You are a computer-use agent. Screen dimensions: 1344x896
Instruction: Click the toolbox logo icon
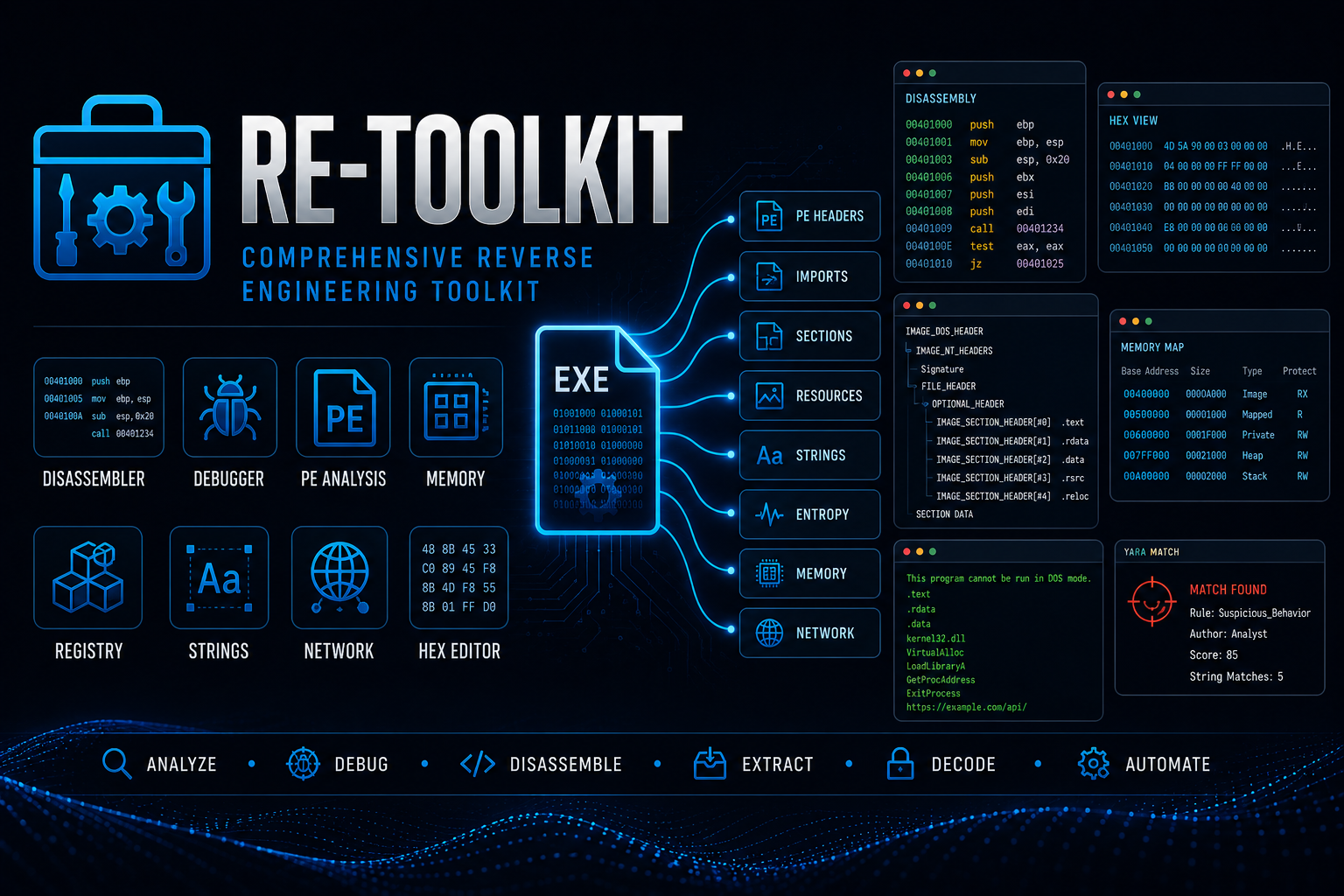(x=122, y=188)
